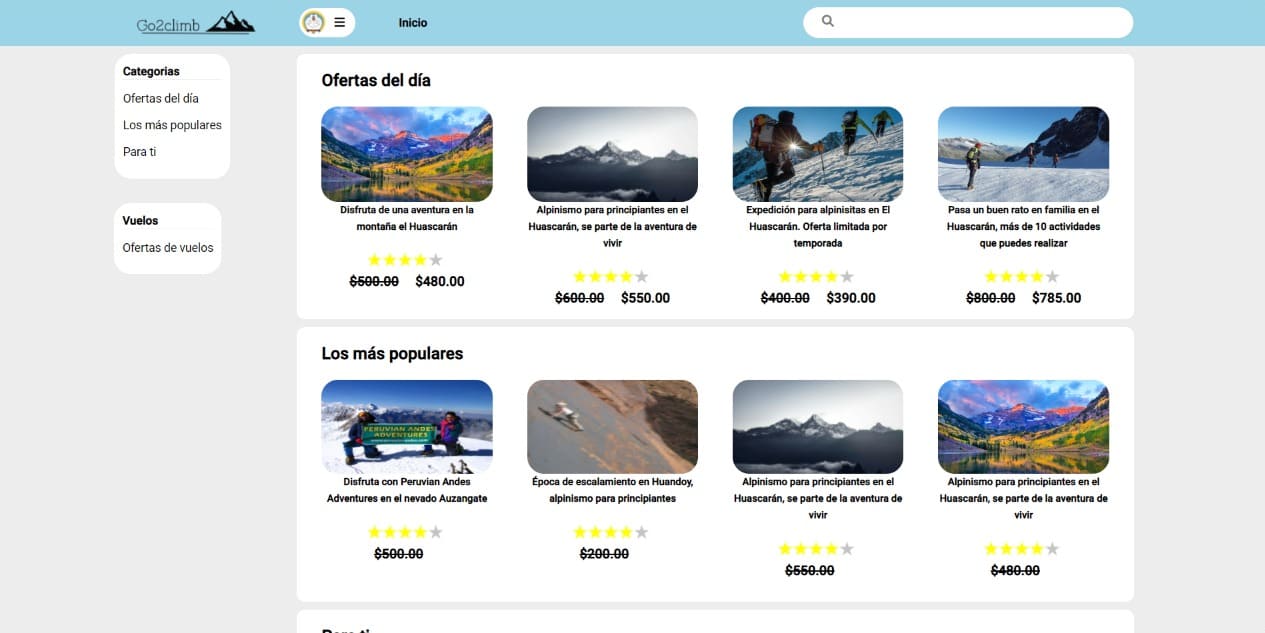Open Ofertas de vuelos link
This screenshot has height=633, width=1265.
click(x=168, y=248)
